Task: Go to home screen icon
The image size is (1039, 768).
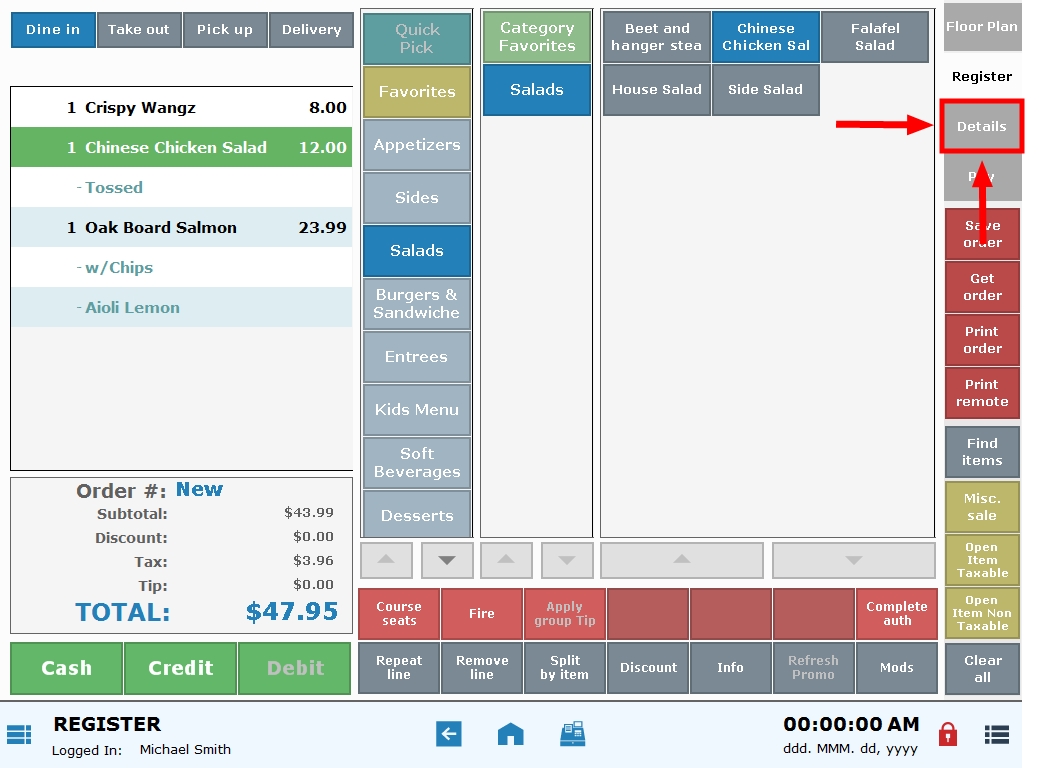Action: [x=510, y=734]
